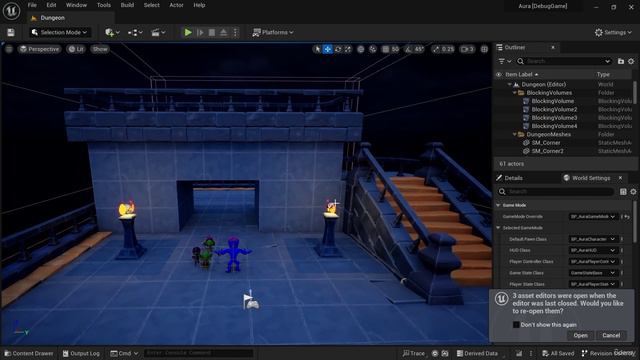Sort Outliner by Item Label
The width and height of the screenshot is (640, 360).
pyautogui.click(x=522, y=75)
